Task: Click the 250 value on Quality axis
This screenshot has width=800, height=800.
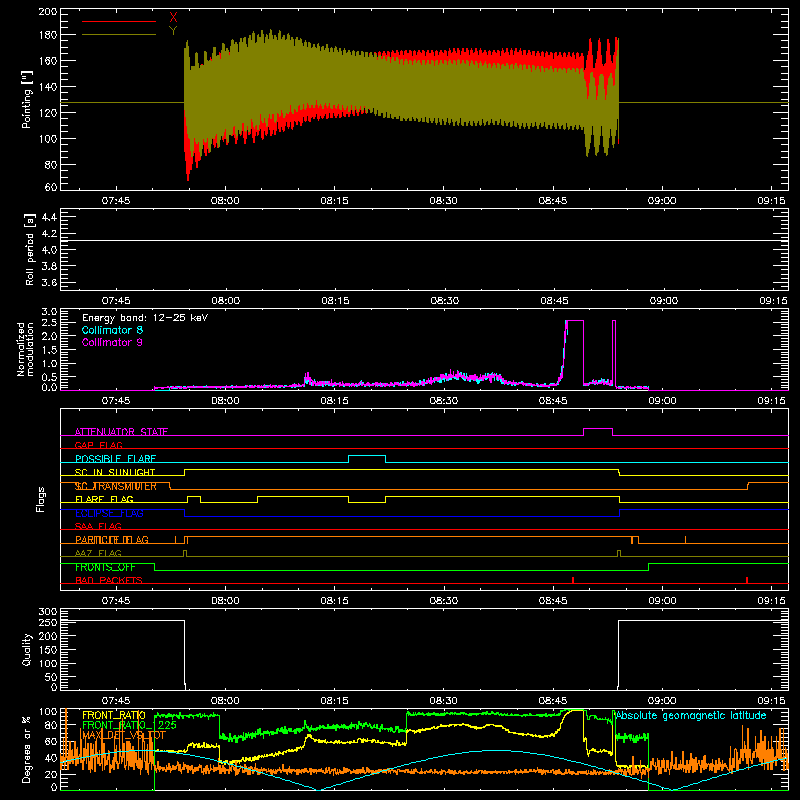Action: 48,622
